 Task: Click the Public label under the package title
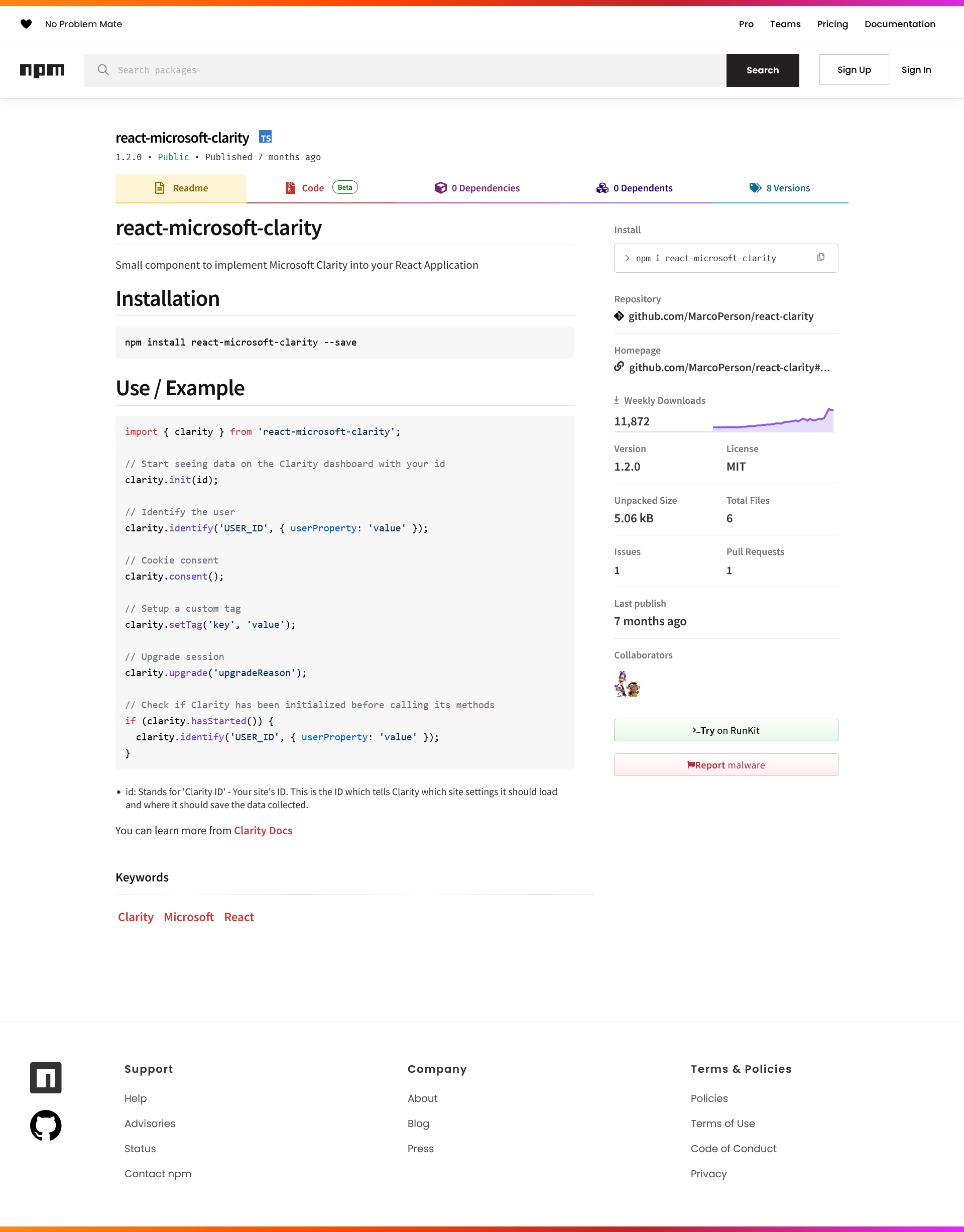point(173,157)
